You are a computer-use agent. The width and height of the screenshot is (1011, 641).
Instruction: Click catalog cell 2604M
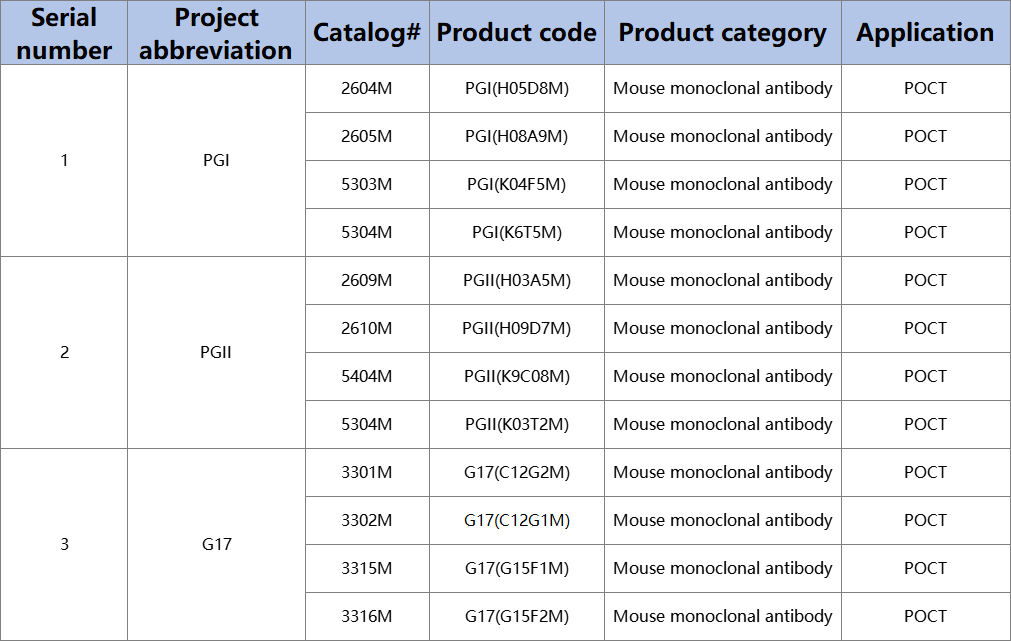(x=367, y=88)
